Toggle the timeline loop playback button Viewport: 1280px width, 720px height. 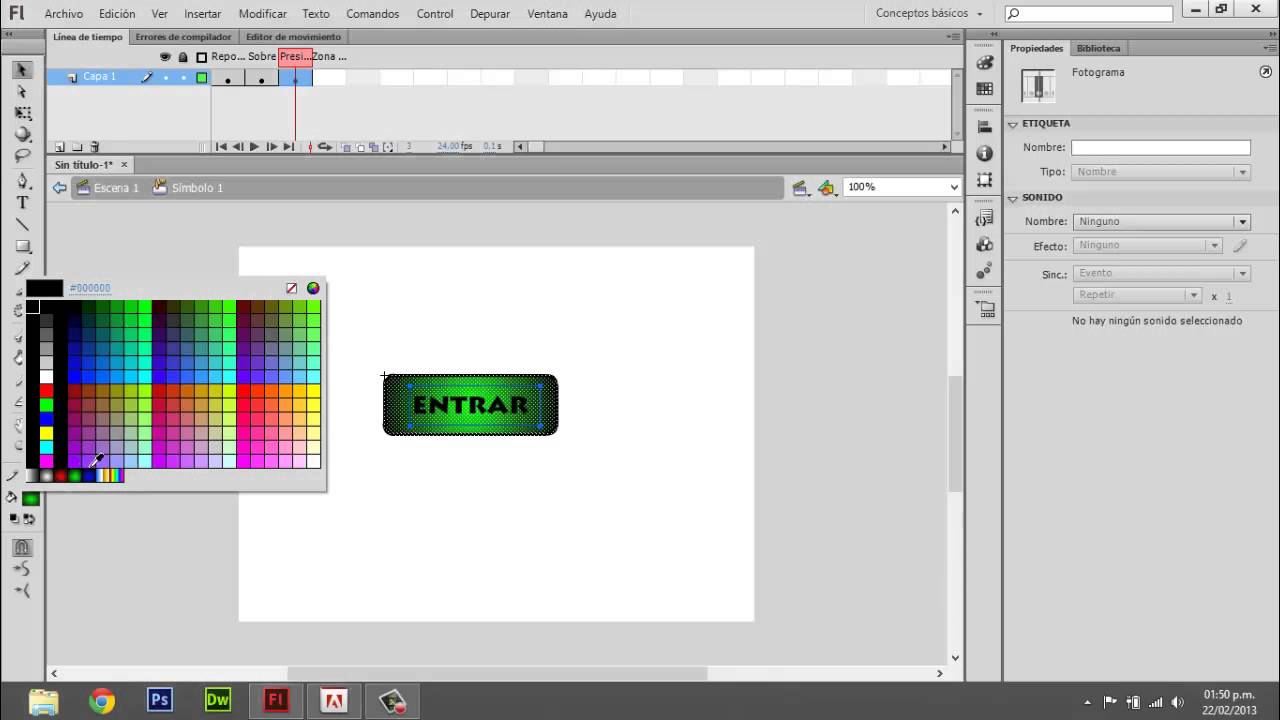[x=324, y=147]
